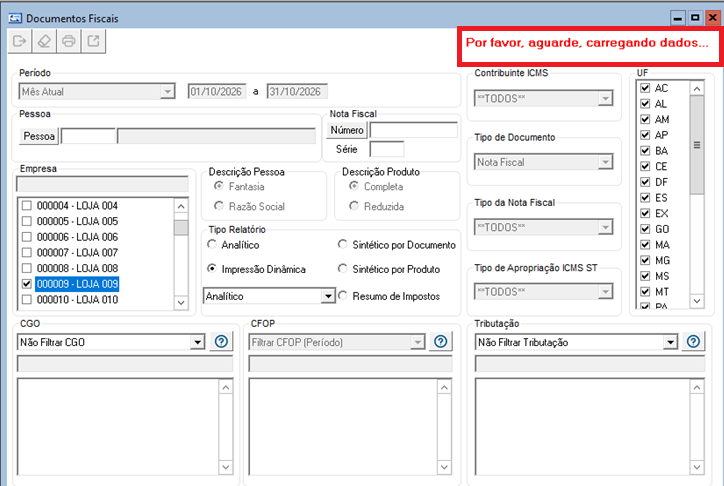Choose Completa product description radio
Viewport: 724px width, 486px height.
tap(354, 186)
